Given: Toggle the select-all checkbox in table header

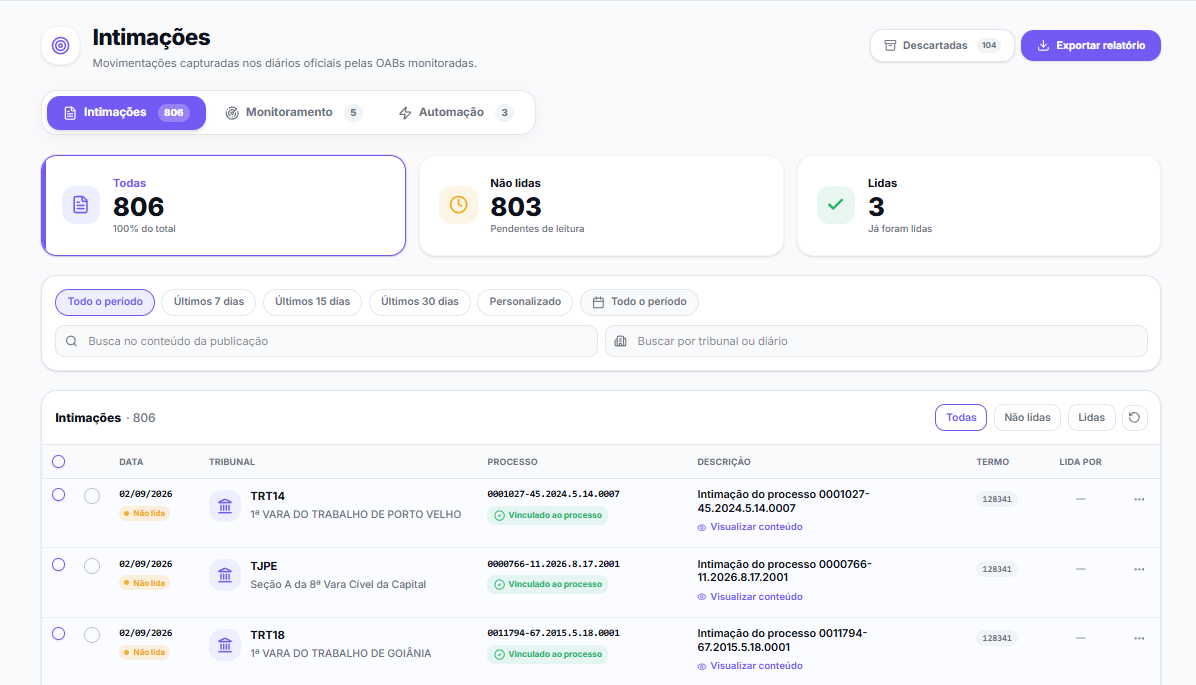Looking at the screenshot, I should pos(59,461).
